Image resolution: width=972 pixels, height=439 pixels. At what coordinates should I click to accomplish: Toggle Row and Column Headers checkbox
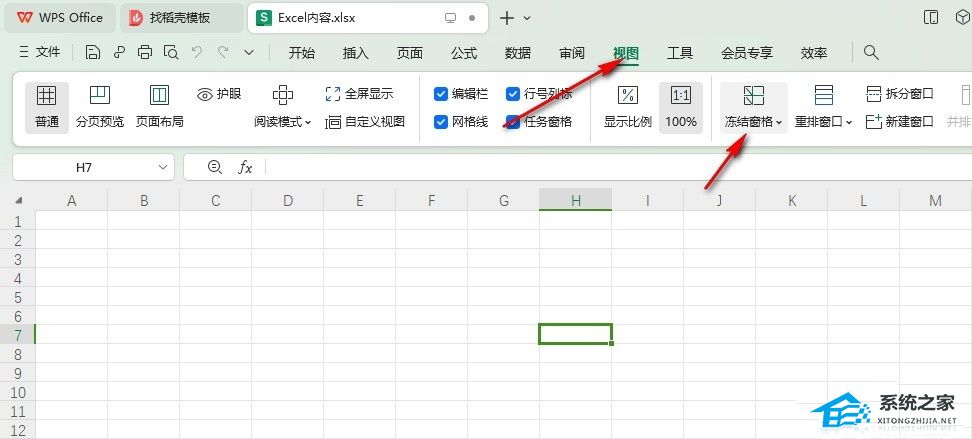pos(513,94)
